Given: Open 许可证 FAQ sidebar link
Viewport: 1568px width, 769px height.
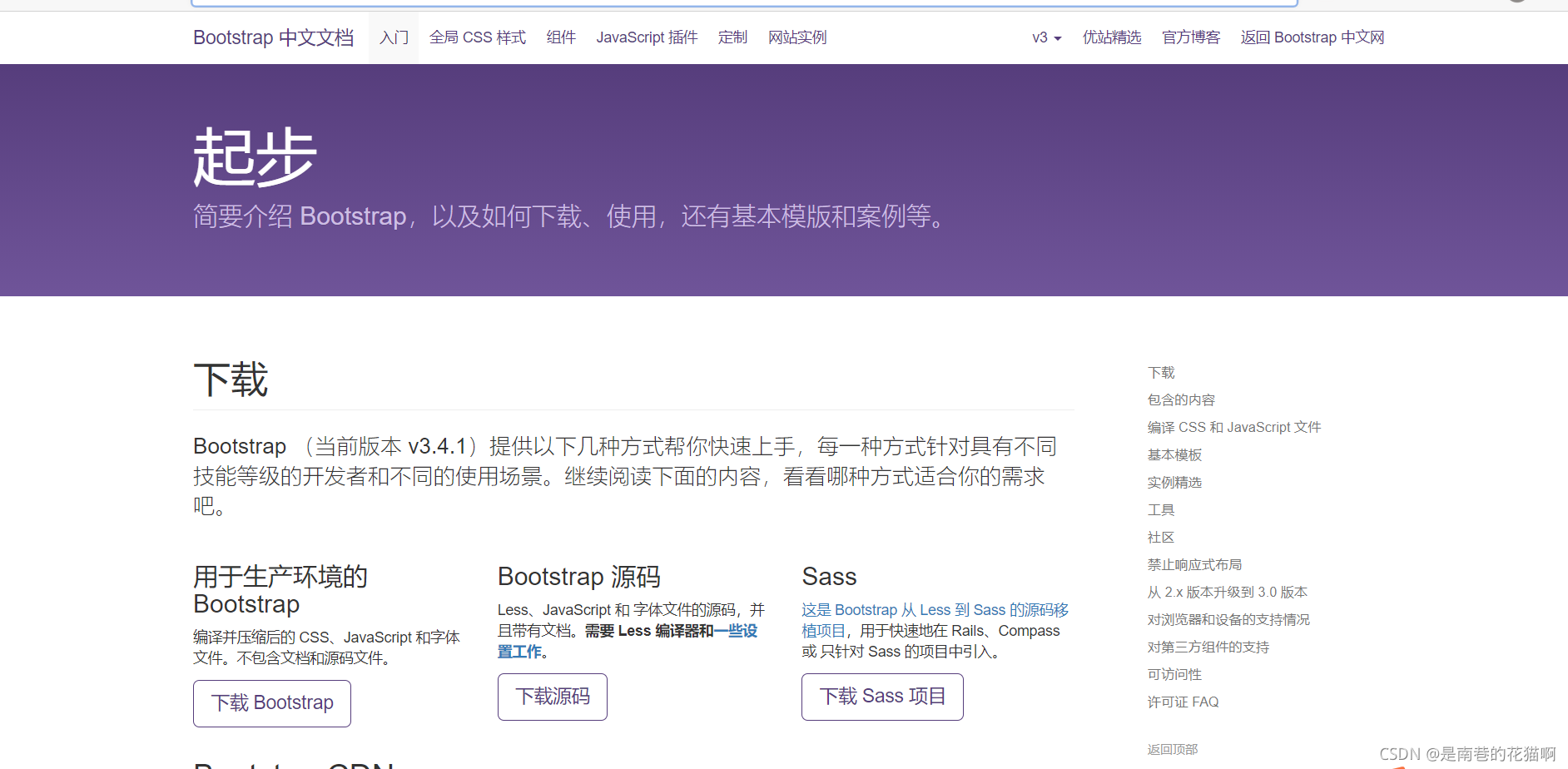Looking at the screenshot, I should [x=1183, y=702].
